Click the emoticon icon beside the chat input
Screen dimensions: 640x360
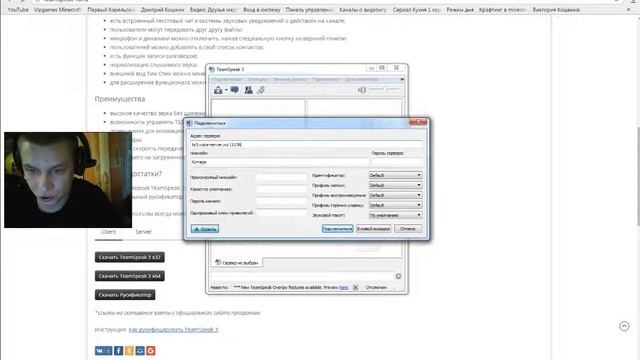tap(398, 276)
